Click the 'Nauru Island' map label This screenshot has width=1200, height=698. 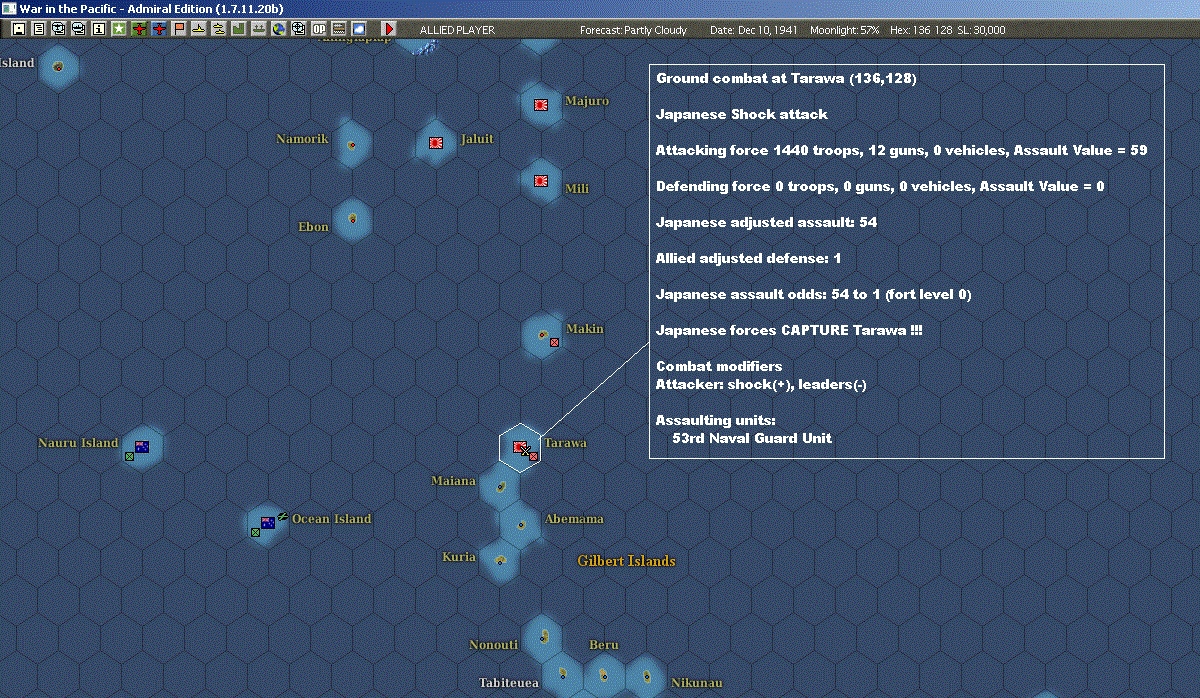pyautogui.click(x=78, y=443)
